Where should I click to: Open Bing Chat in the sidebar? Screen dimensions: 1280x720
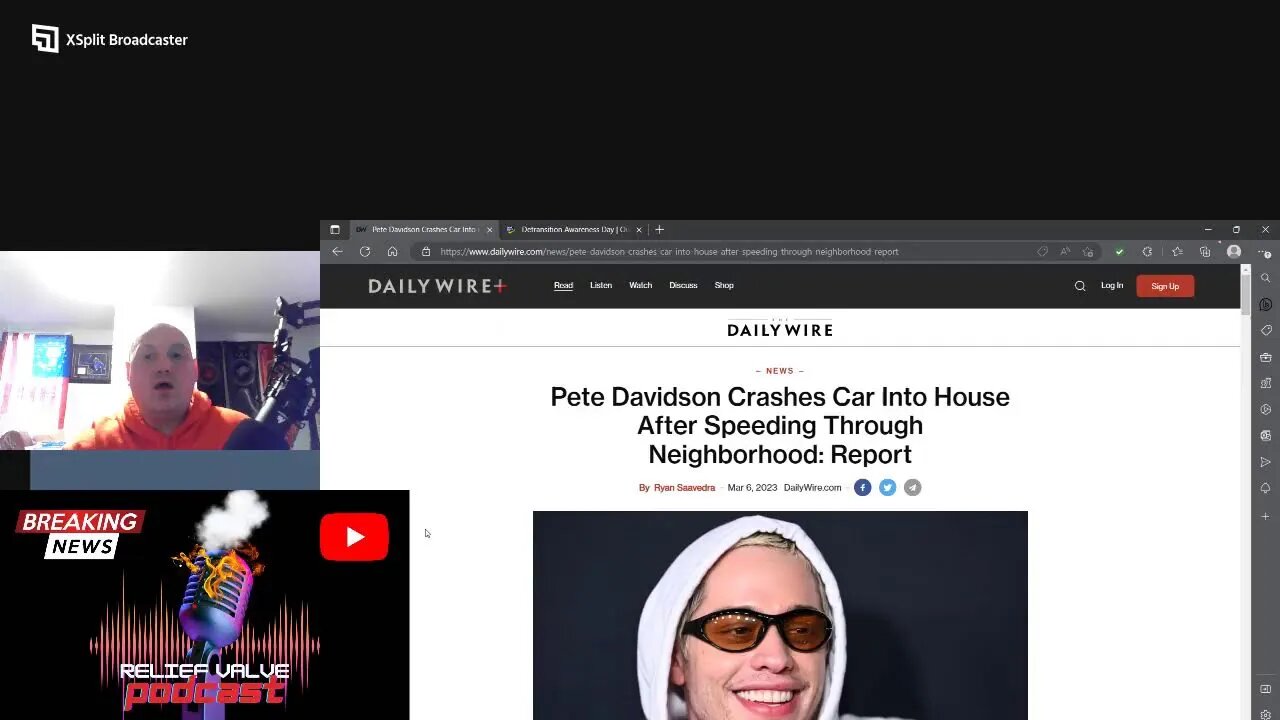tap(1266, 304)
